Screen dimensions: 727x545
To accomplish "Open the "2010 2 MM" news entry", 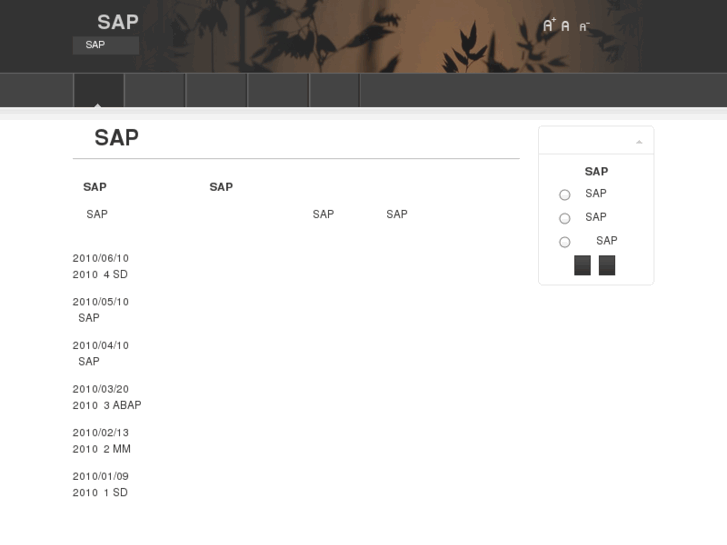I will 102,449.
